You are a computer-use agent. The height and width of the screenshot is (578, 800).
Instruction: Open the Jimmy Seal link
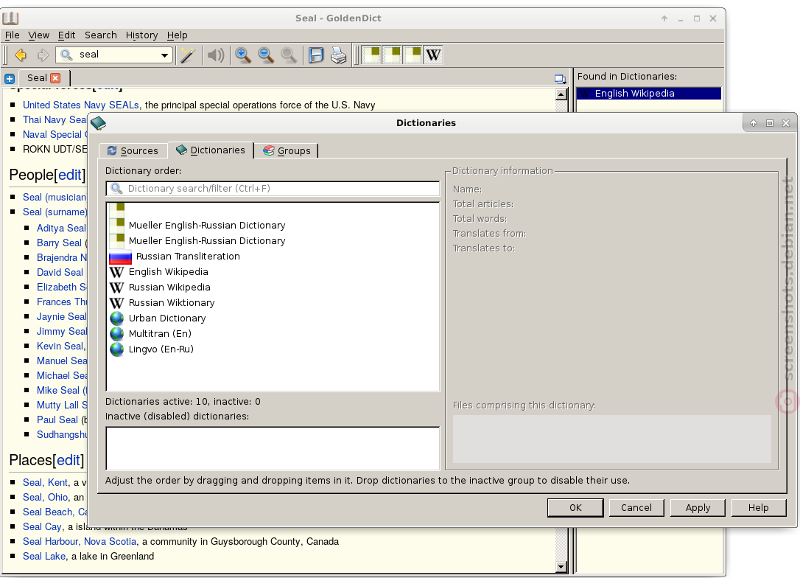(x=62, y=332)
